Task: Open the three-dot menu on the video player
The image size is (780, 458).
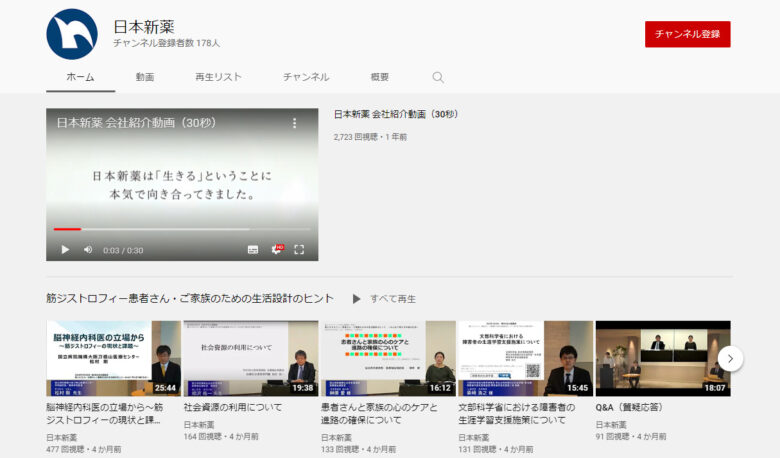Action: click(x=294, y=123)
